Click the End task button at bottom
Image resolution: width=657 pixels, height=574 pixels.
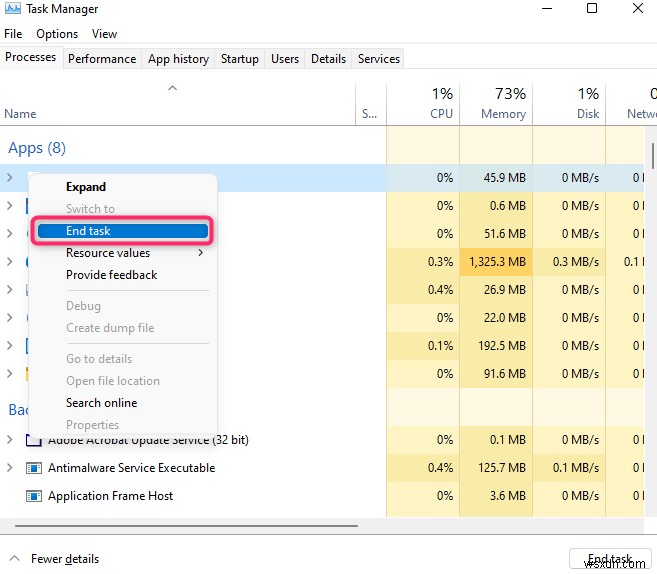tap(609, 559)
